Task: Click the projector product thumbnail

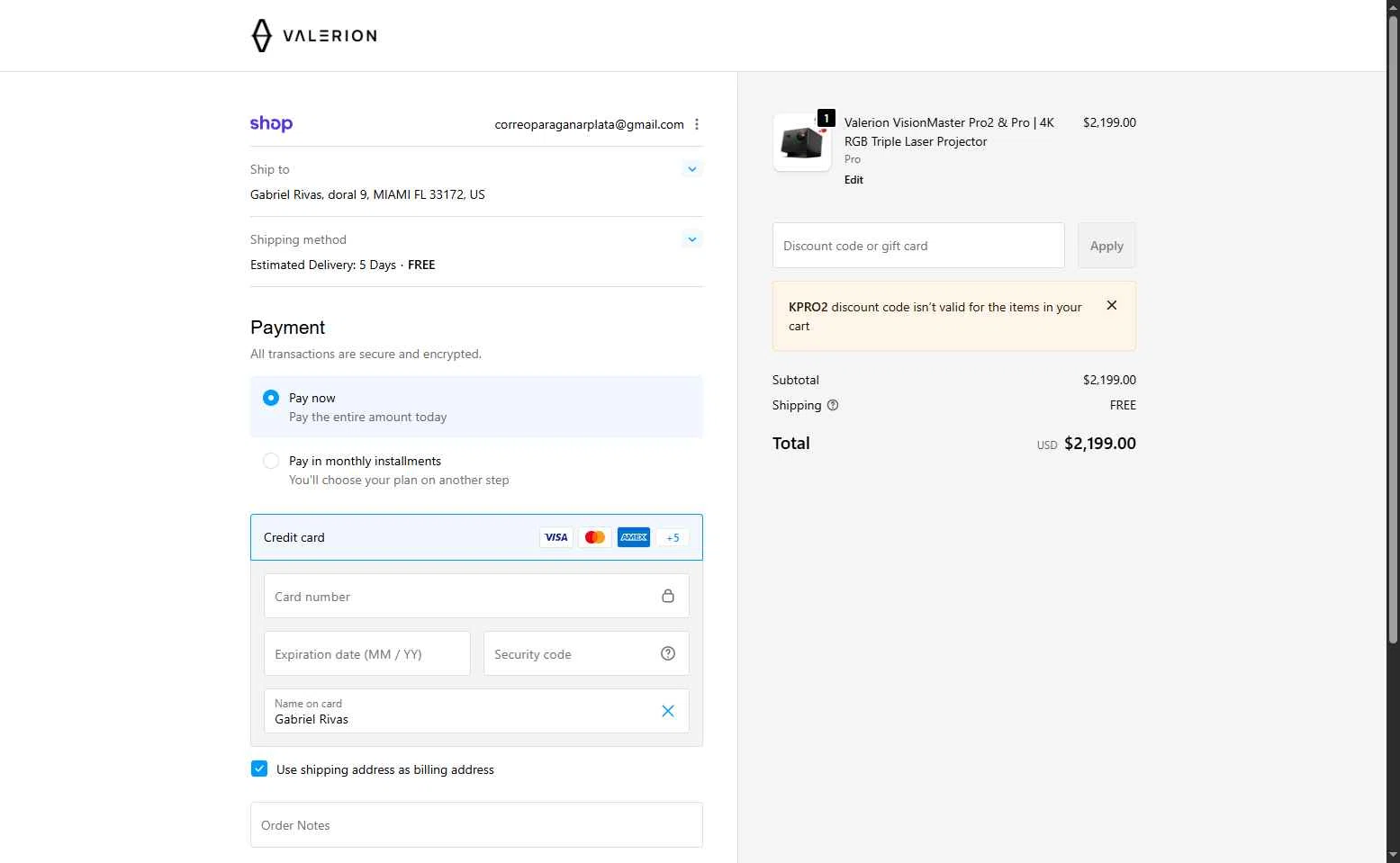Action: pos(802,142)
